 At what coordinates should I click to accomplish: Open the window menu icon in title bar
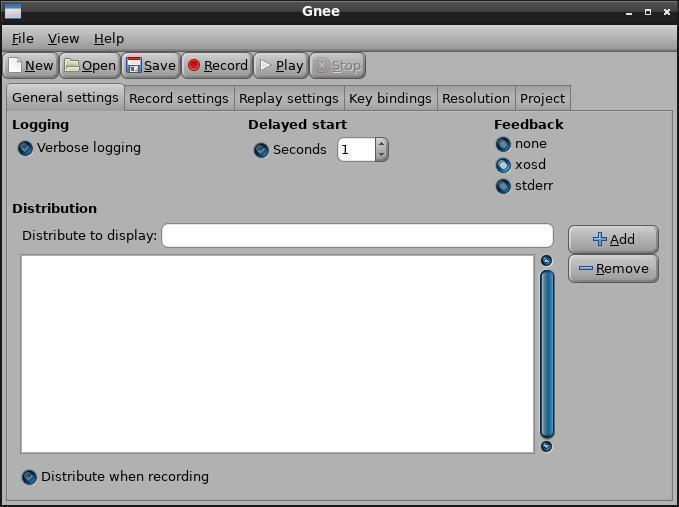pos(13,12)
